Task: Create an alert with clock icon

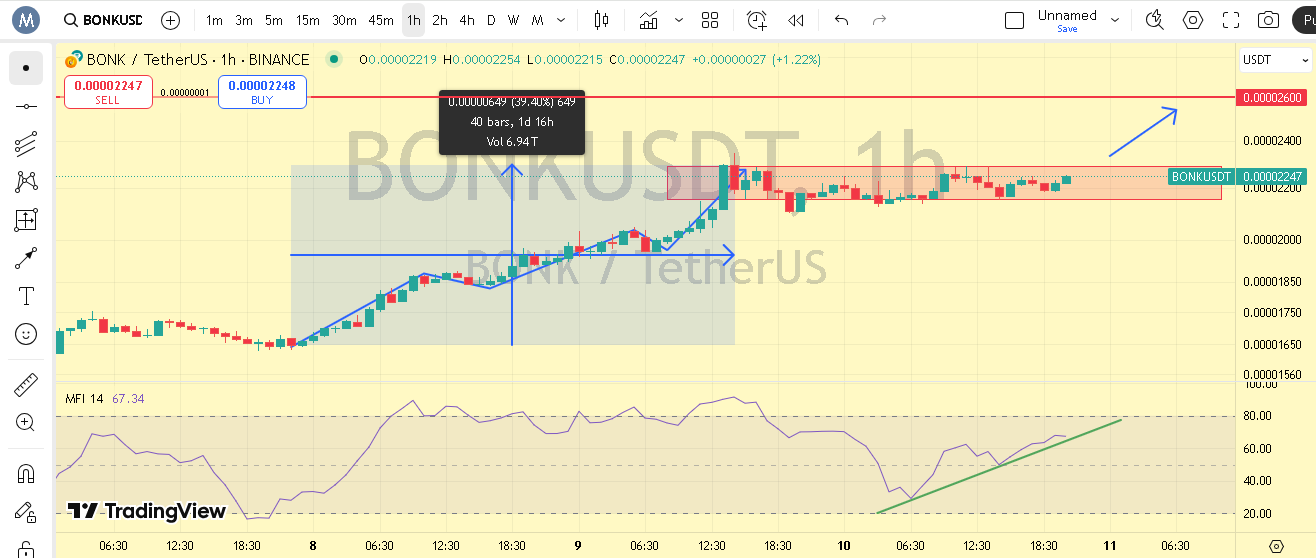Action: [x=757, y=20]
